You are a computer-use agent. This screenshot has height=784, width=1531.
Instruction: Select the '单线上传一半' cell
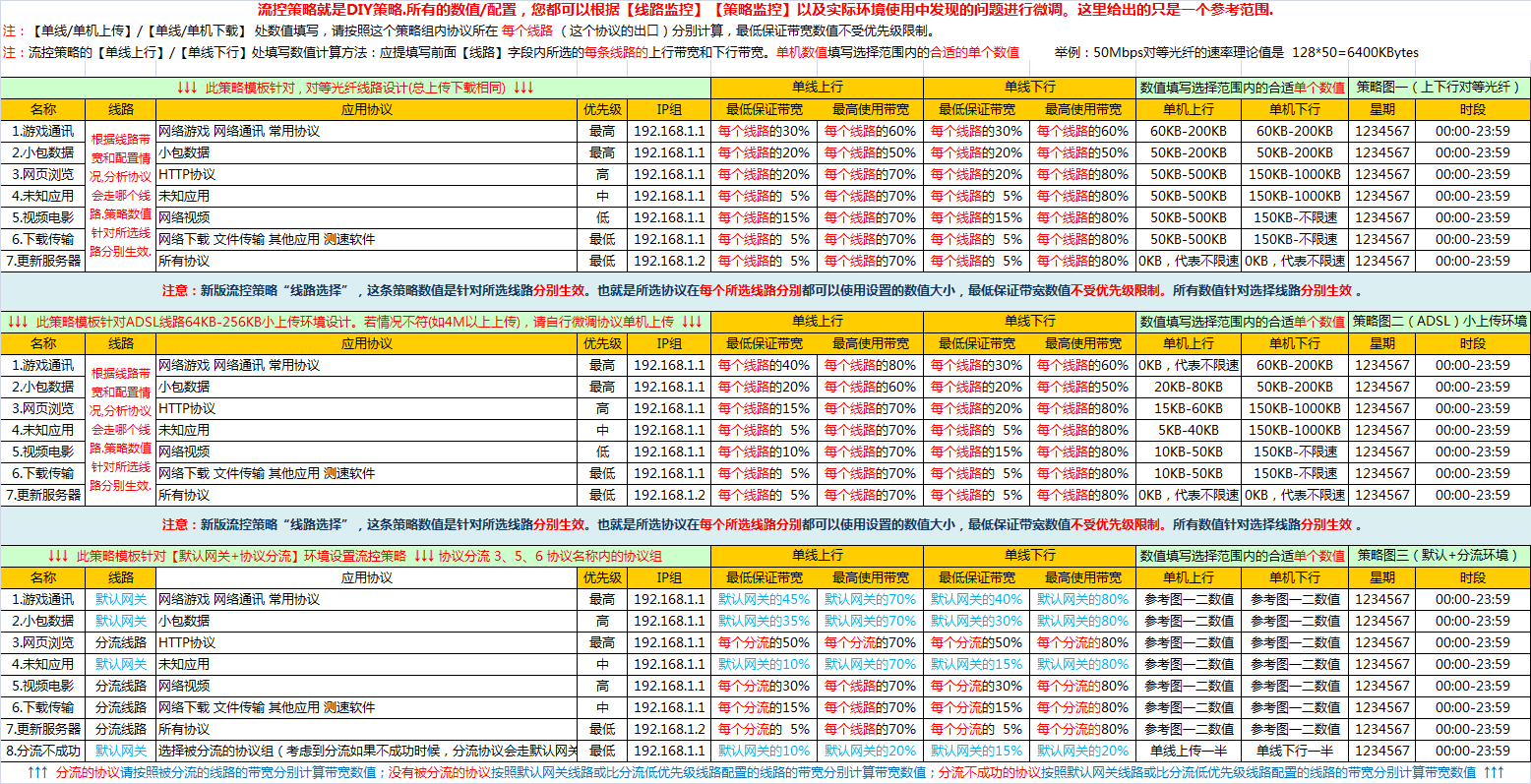[x=1189, y=751]
